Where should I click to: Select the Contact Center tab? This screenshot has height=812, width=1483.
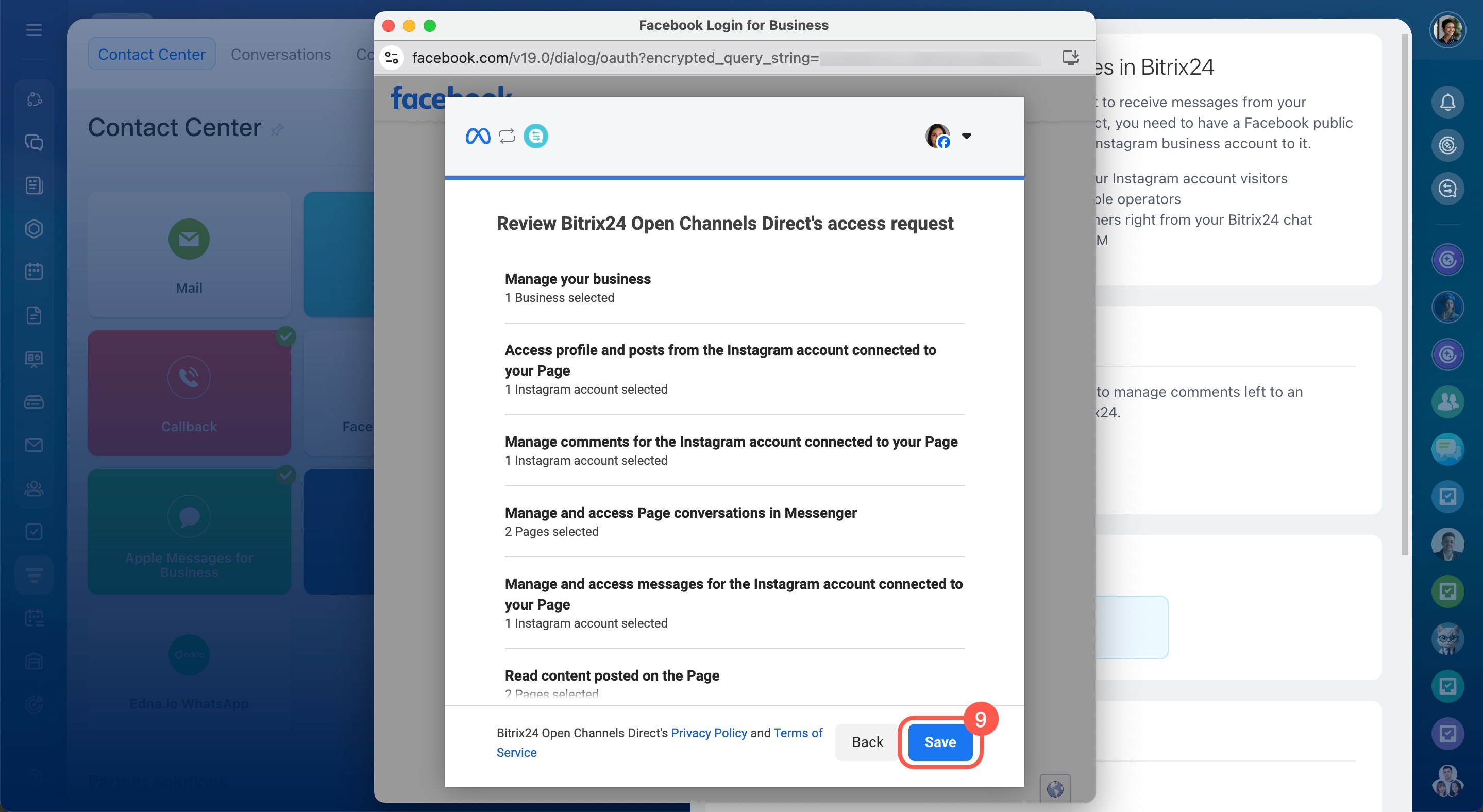[151, 54]
